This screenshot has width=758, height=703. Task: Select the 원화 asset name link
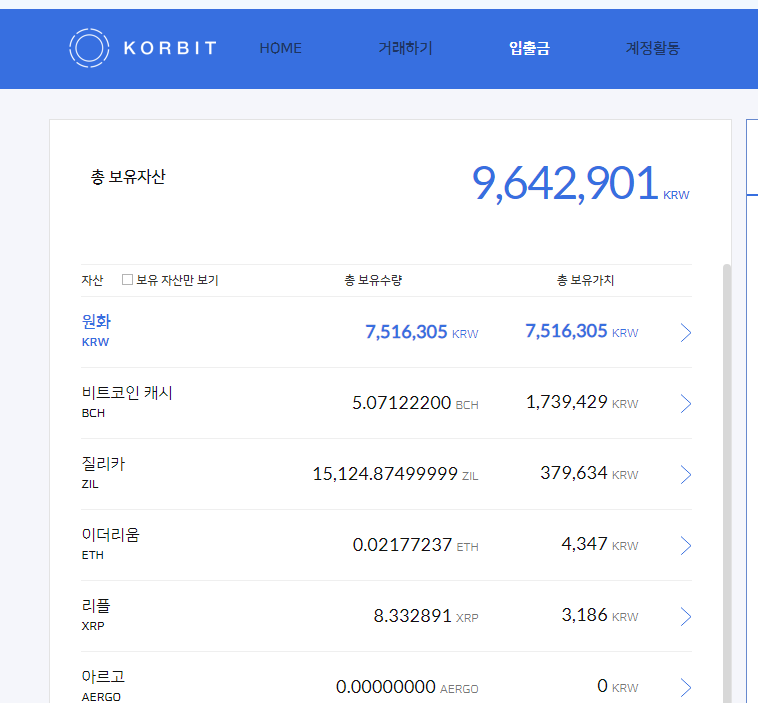(96, 322)
